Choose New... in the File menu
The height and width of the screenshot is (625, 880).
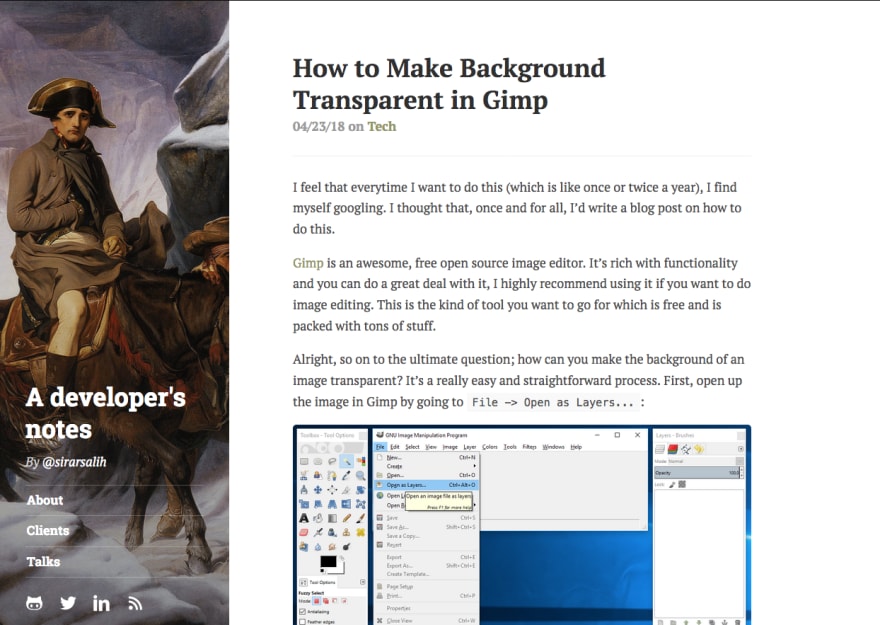426,458
